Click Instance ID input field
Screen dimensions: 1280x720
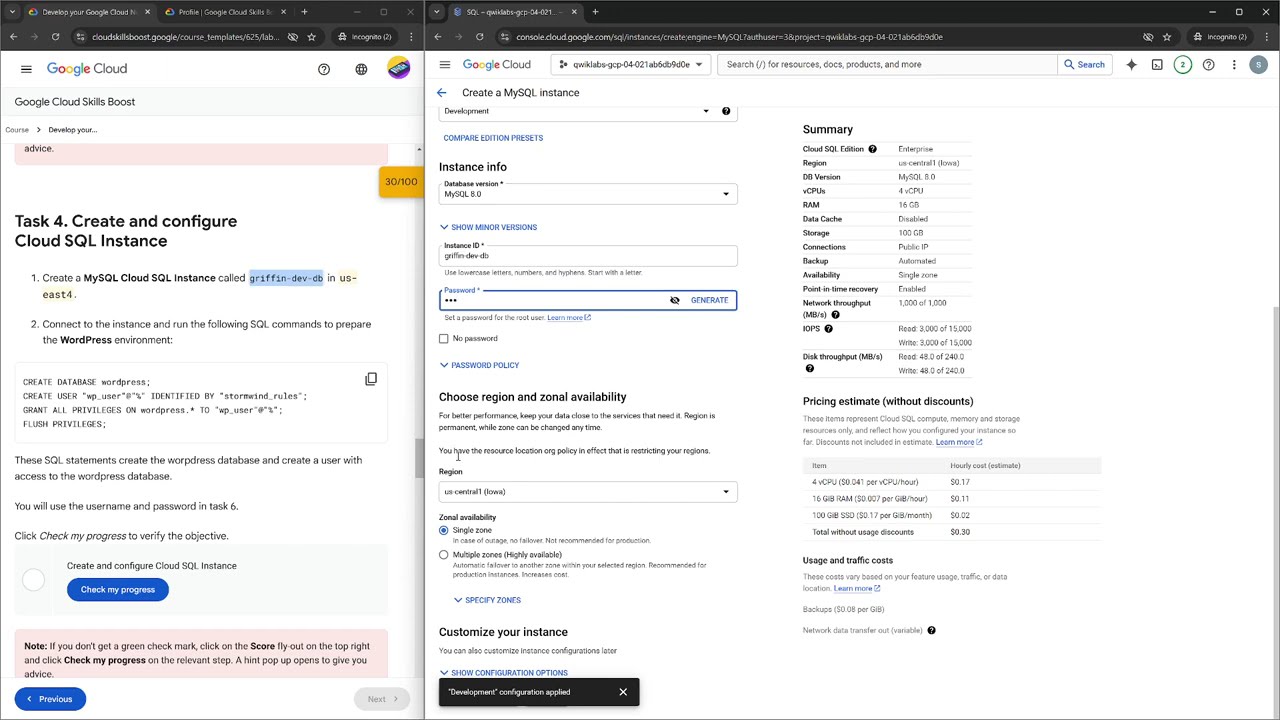588,256
